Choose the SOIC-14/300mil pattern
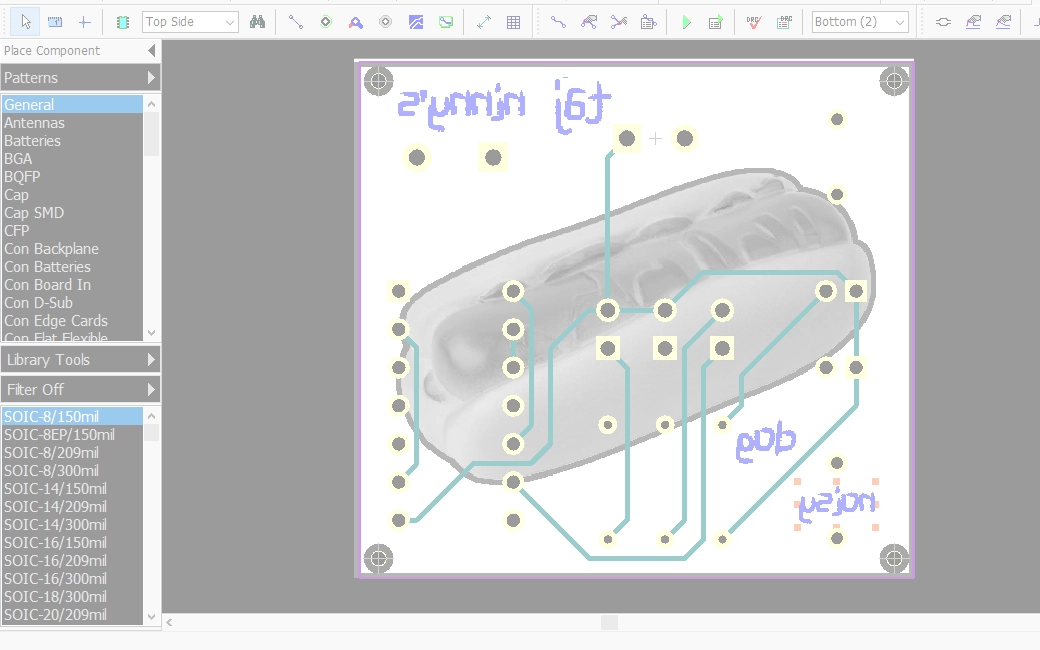The height and width of the screenshot is (650, 1040). point(55,524)
